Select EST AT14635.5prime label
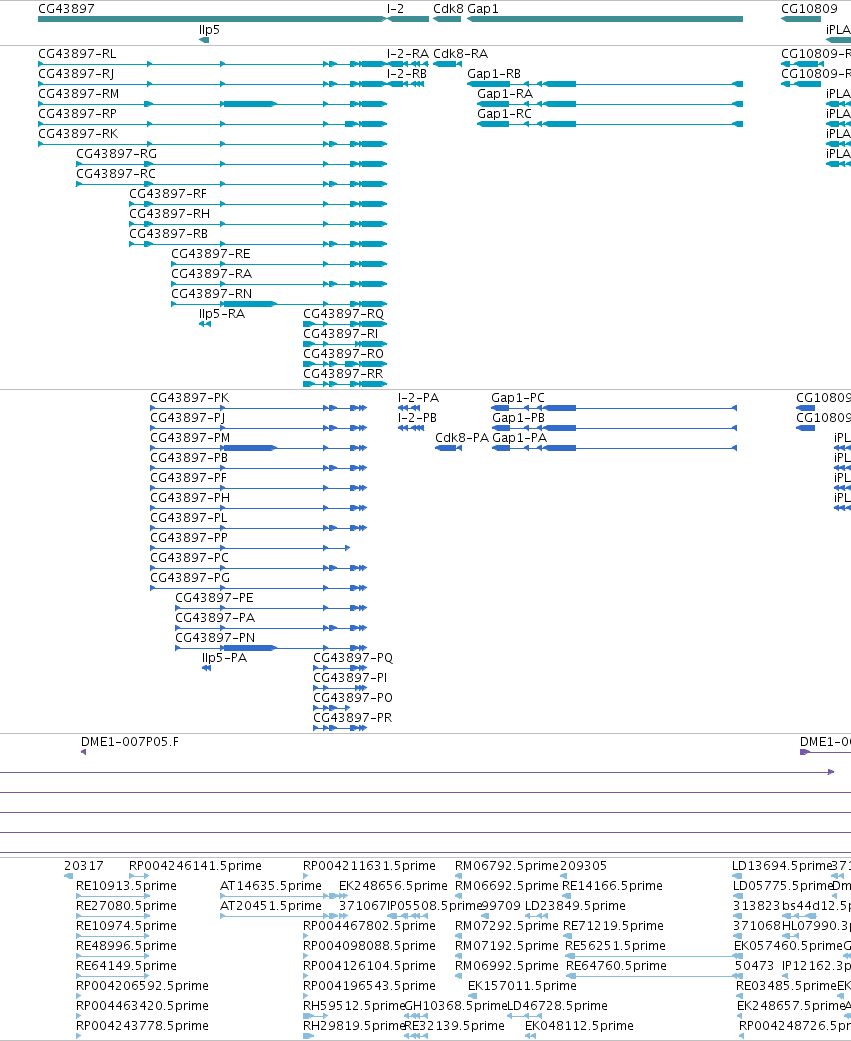Screen dimensions: 851x1041 point(271,886)
